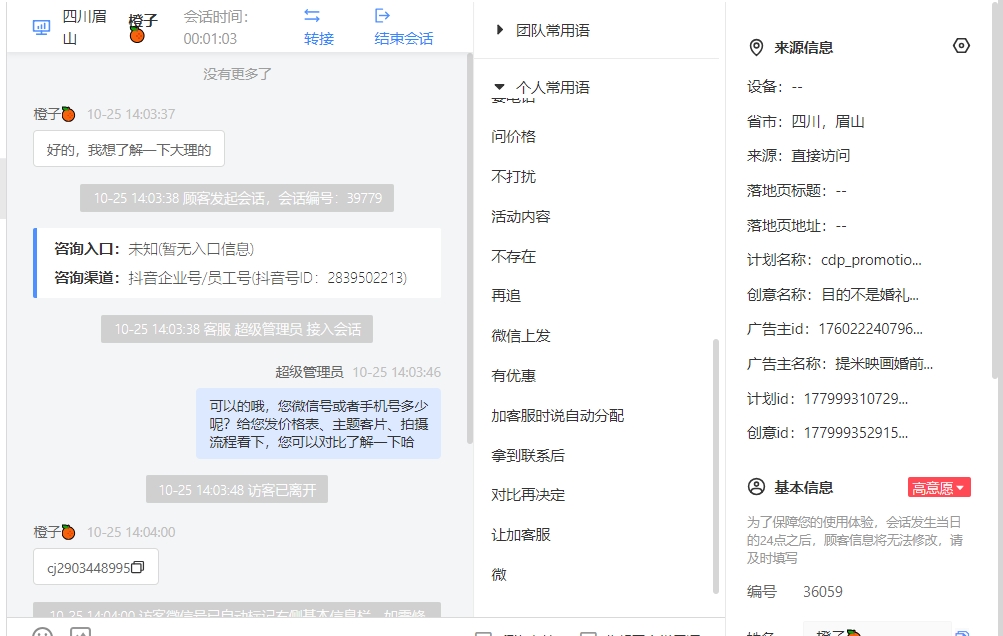Transfer the conversation via 转接
The image size is (1003, 636).
pyautogui.click(x=319, y=38)
